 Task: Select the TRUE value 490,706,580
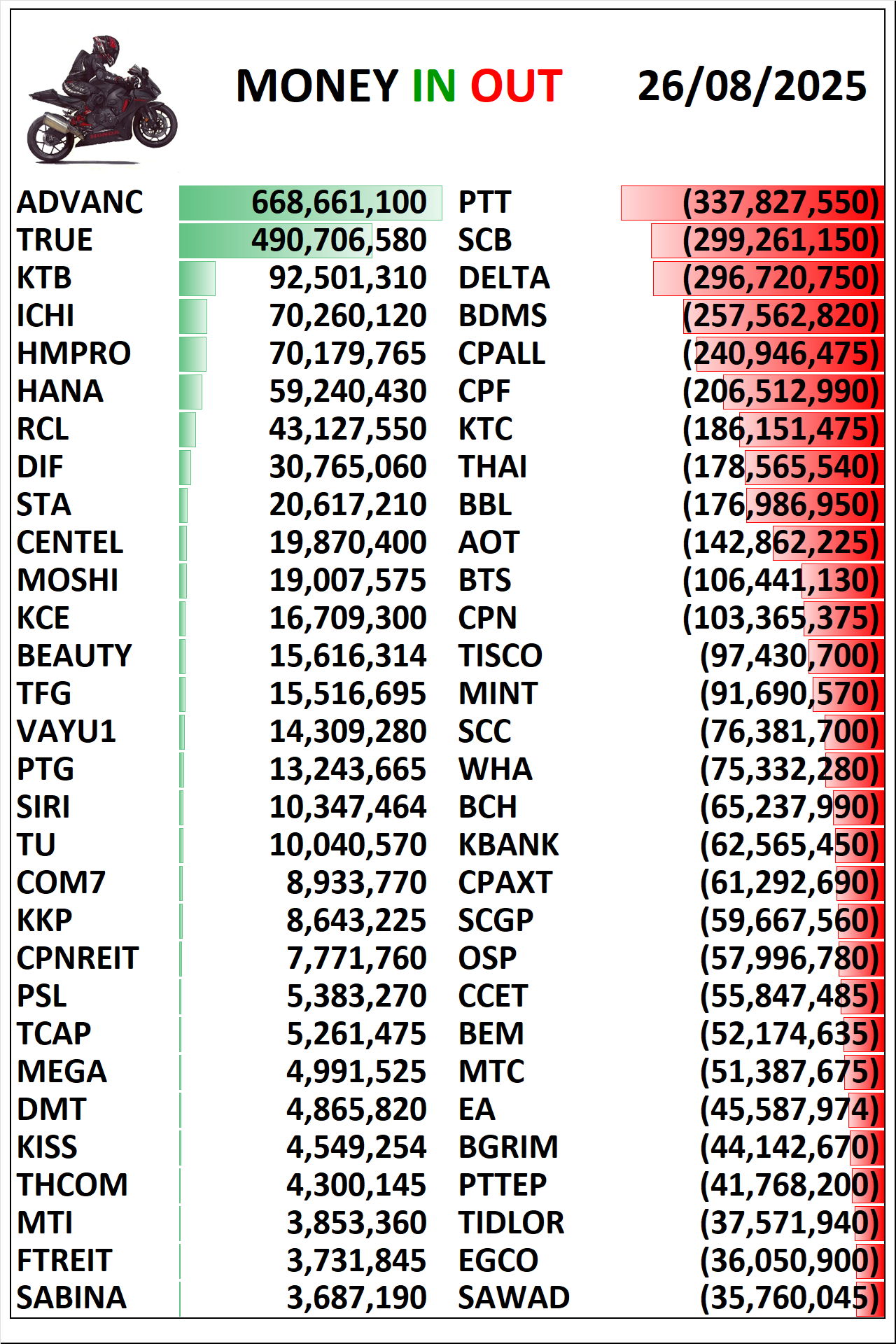click(x=339, y=240)
